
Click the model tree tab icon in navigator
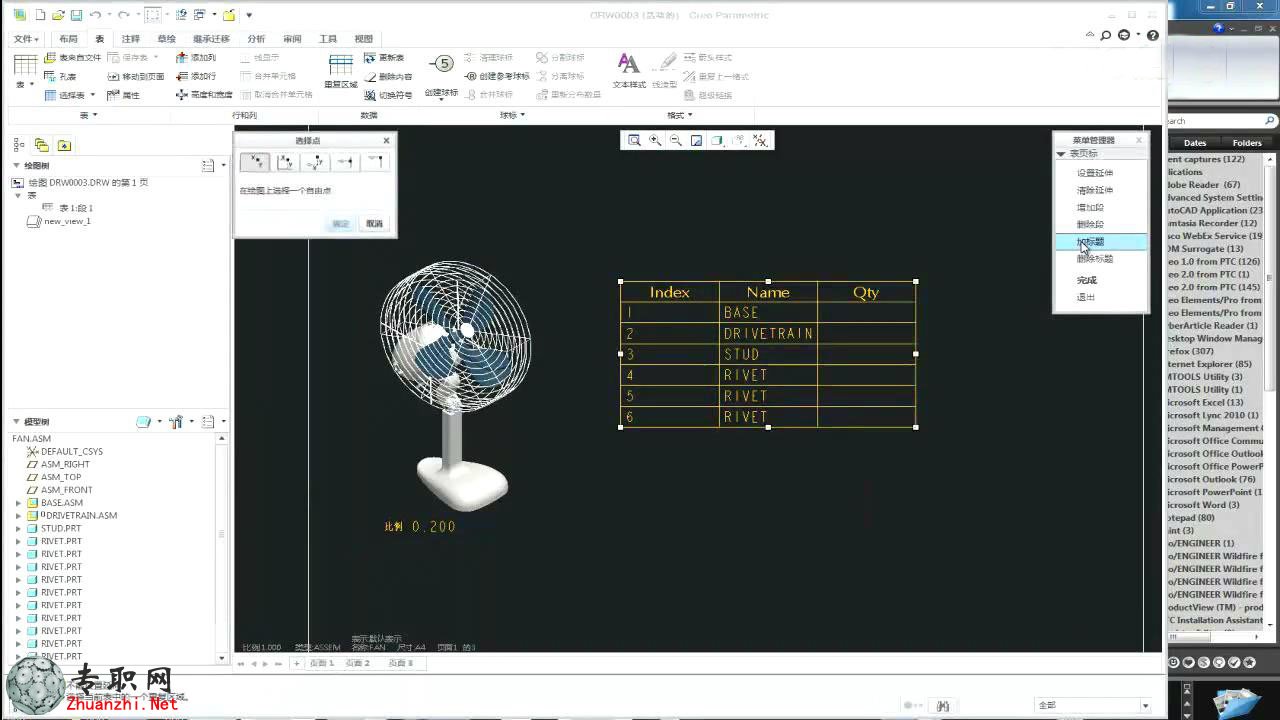[x=19, y=145]
